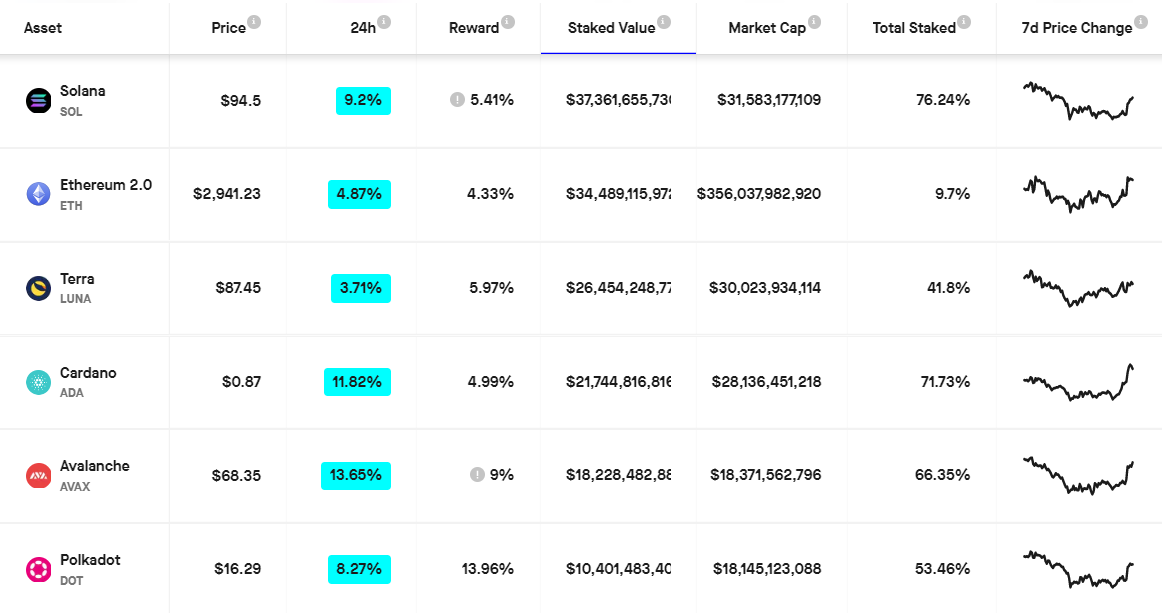Open the Terra asset link

tap(77, 279)
